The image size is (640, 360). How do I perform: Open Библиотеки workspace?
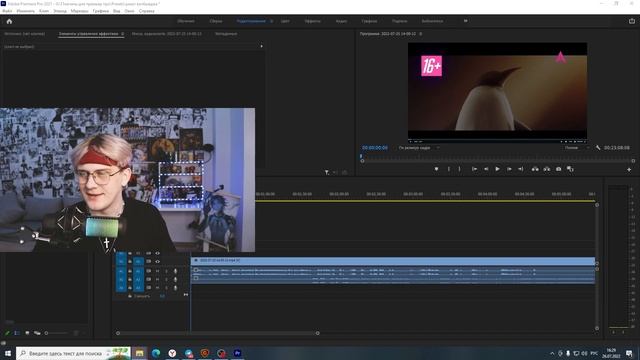point(432,21)
